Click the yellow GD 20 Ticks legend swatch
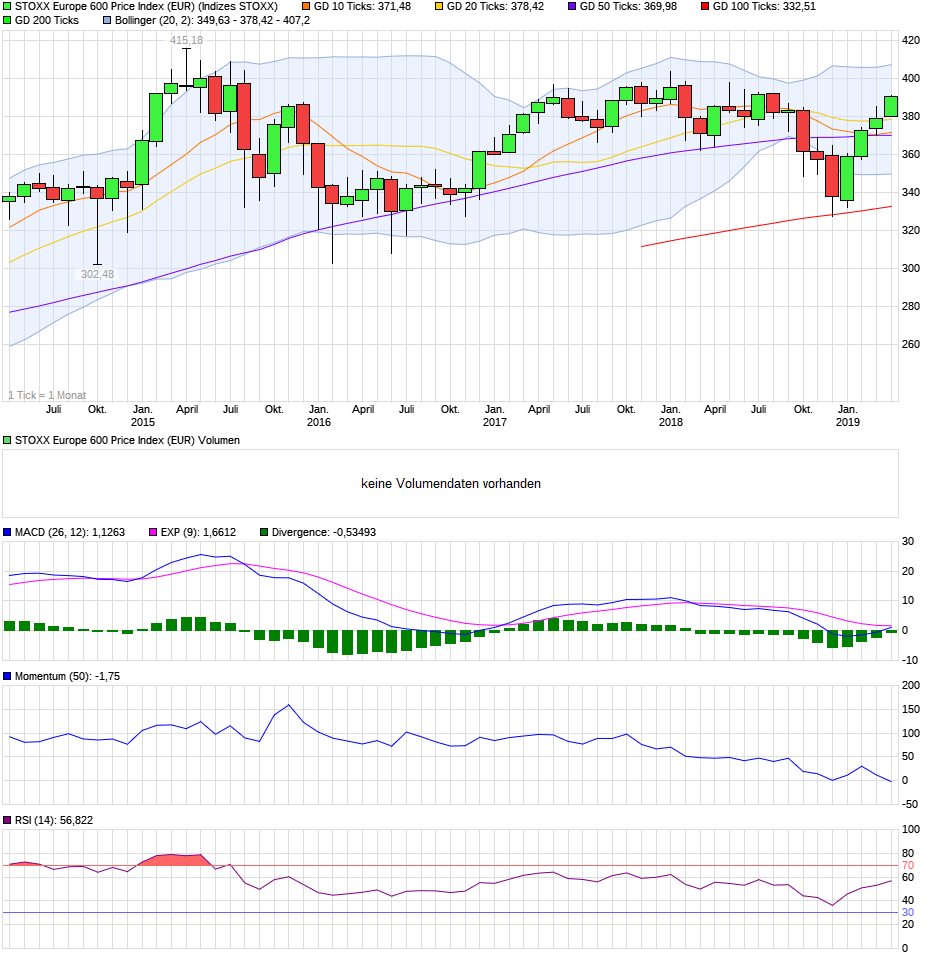 coord(439,7)
